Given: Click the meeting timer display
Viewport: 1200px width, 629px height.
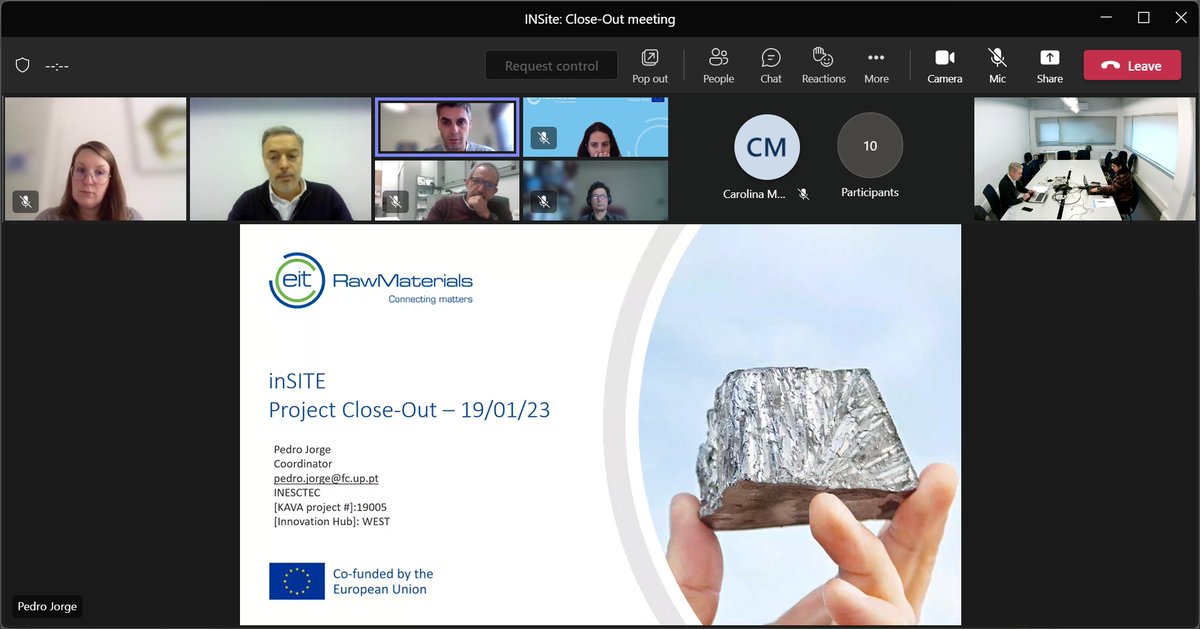Looking at the screenshot, I should pos(57,66).
